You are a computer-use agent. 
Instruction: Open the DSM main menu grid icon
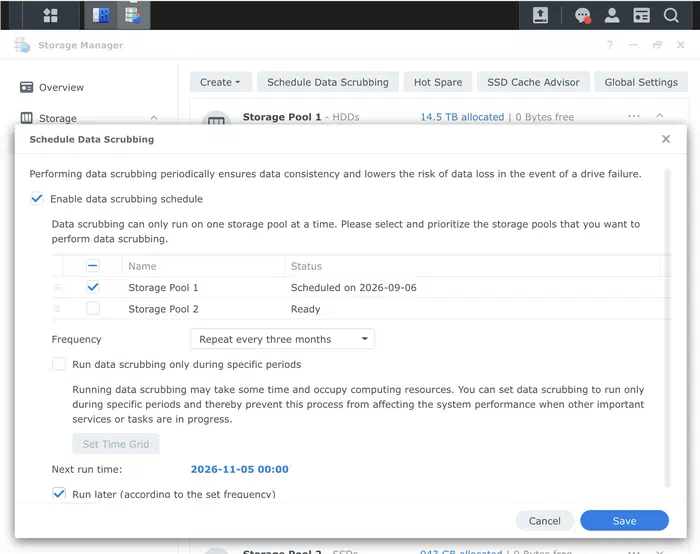coord(50,15)
